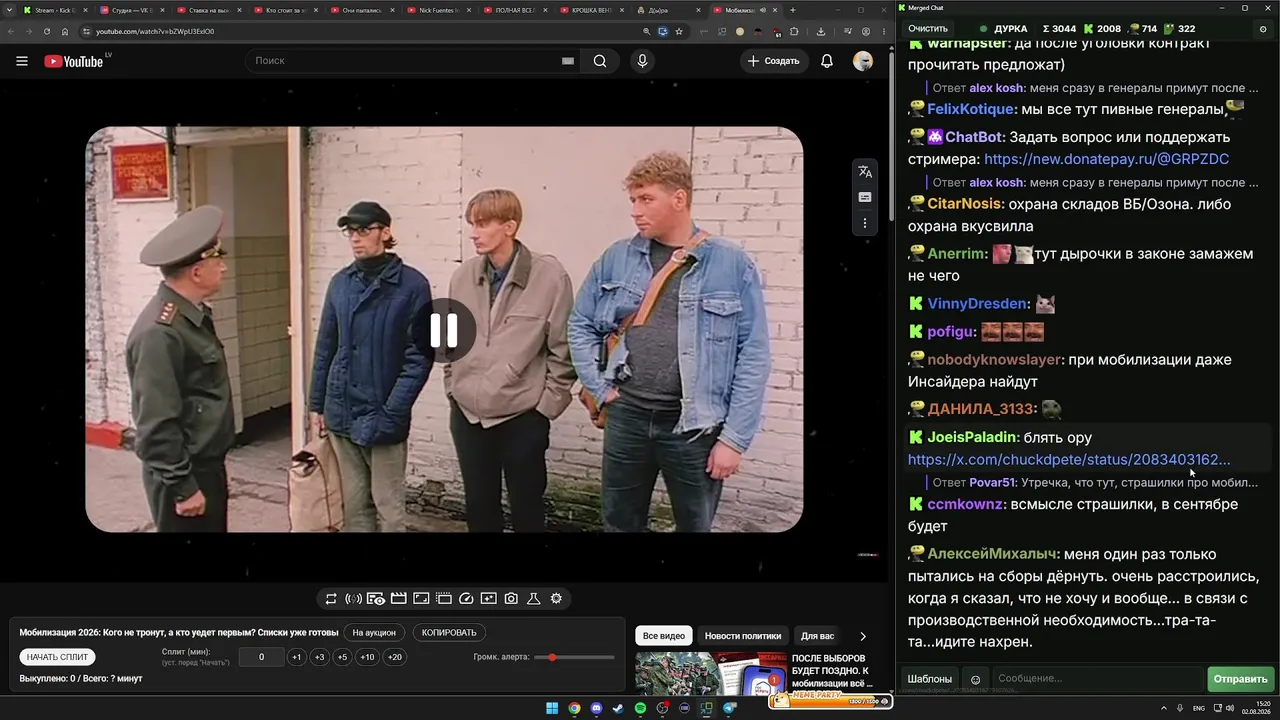Open the emoji picker in chat
Image resolution: width=1280 pixels, height=720 pixels.
(976, 679)
